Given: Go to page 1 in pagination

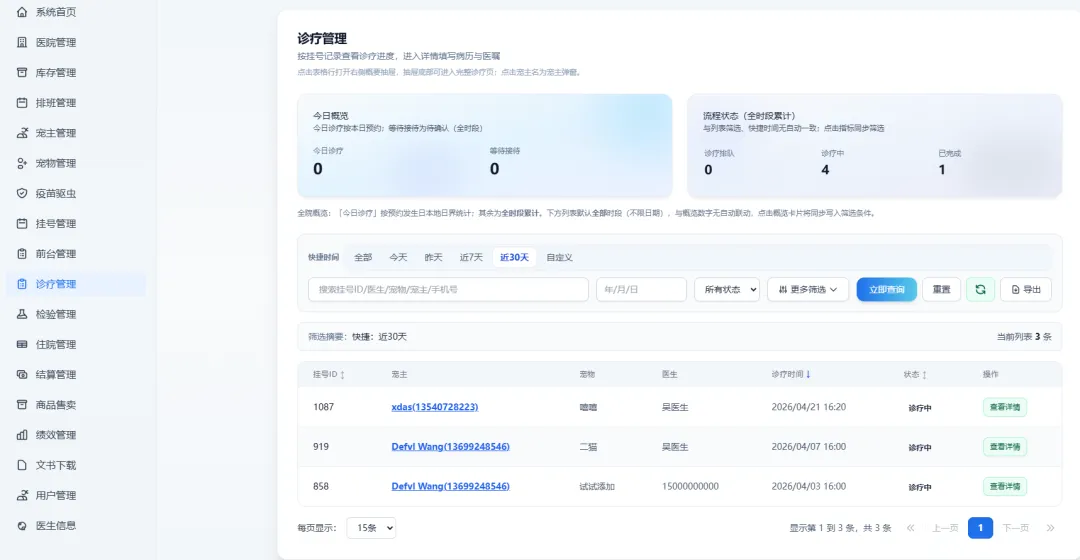Looking at the screenshot, I should click(980, 528).
